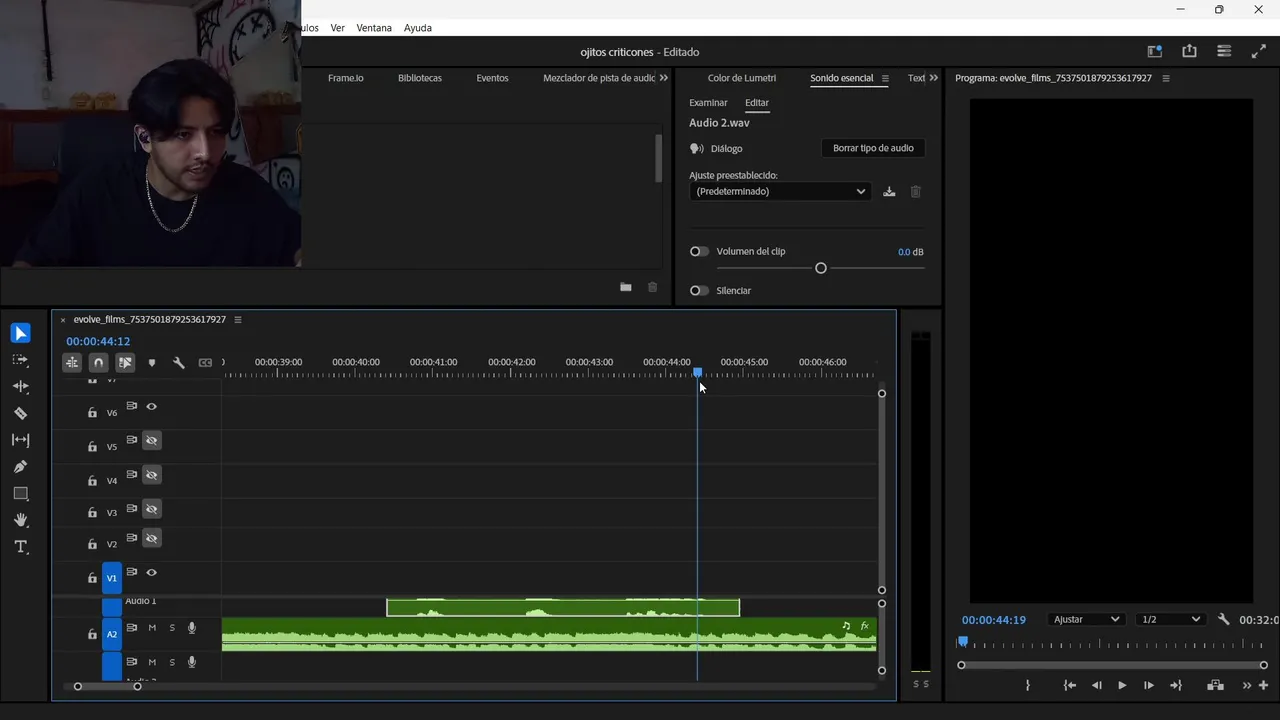Enable the Volumen del clip switch
The width and height of the screenshot is (1280, 720).
point(699,252)
